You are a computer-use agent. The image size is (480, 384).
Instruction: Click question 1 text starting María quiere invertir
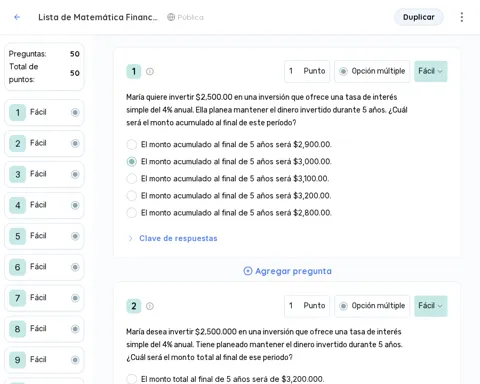coord(267,110)
